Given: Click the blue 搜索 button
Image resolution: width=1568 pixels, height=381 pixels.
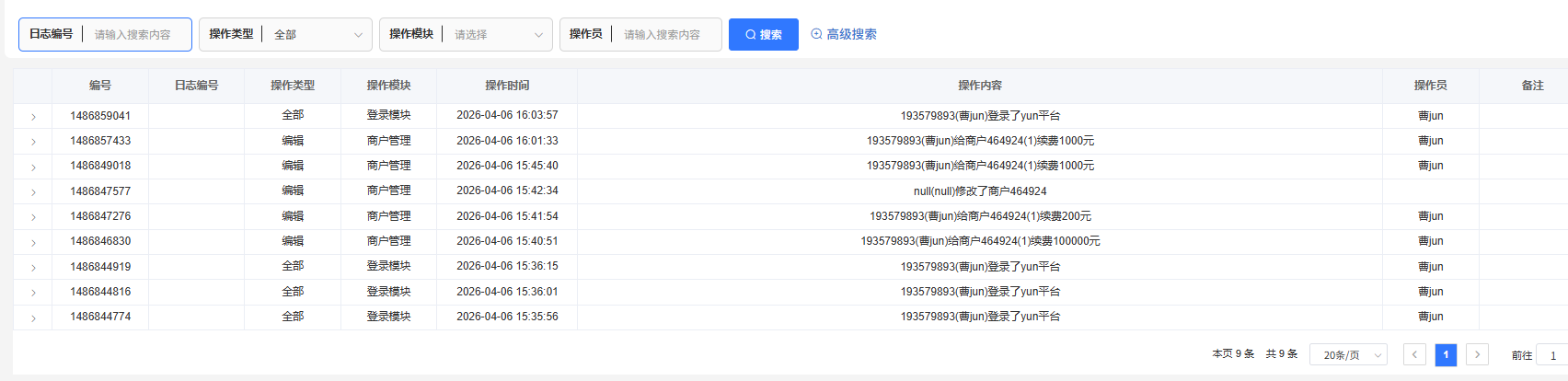Looking at the screenshot, I should [x=763, y=34].
